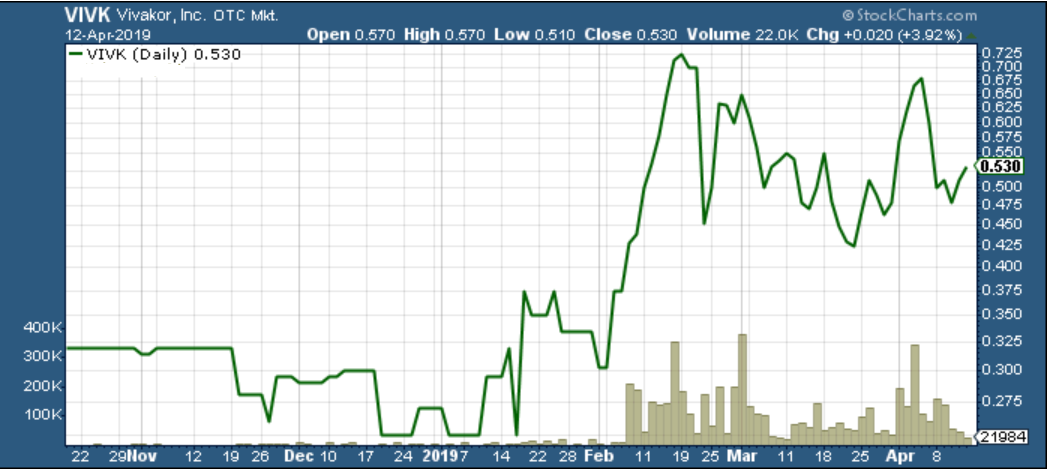
Task: Click the 12-Apr-2019 date text
Action: point(108,34)
